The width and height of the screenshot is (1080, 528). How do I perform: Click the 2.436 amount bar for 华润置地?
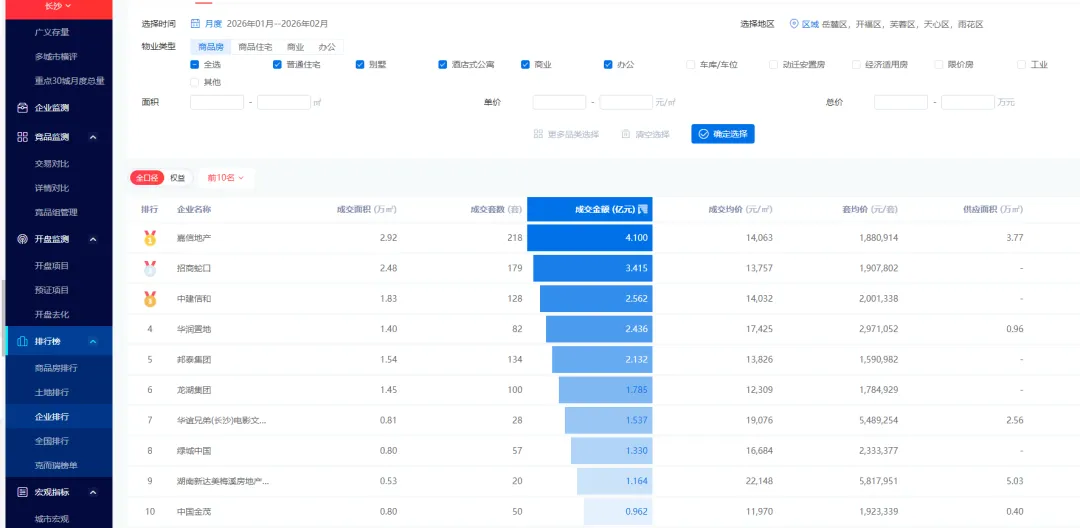tap(599, 329)
